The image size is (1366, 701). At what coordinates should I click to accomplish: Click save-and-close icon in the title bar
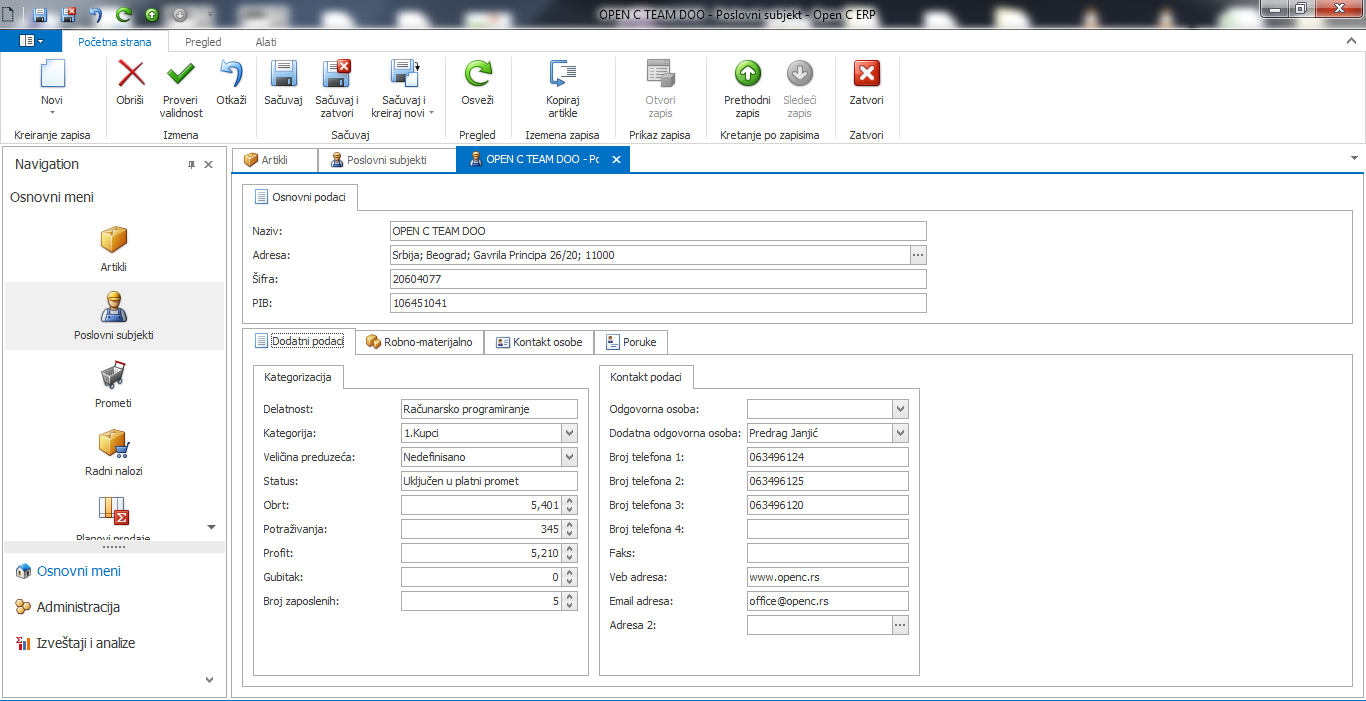point(68,15)
